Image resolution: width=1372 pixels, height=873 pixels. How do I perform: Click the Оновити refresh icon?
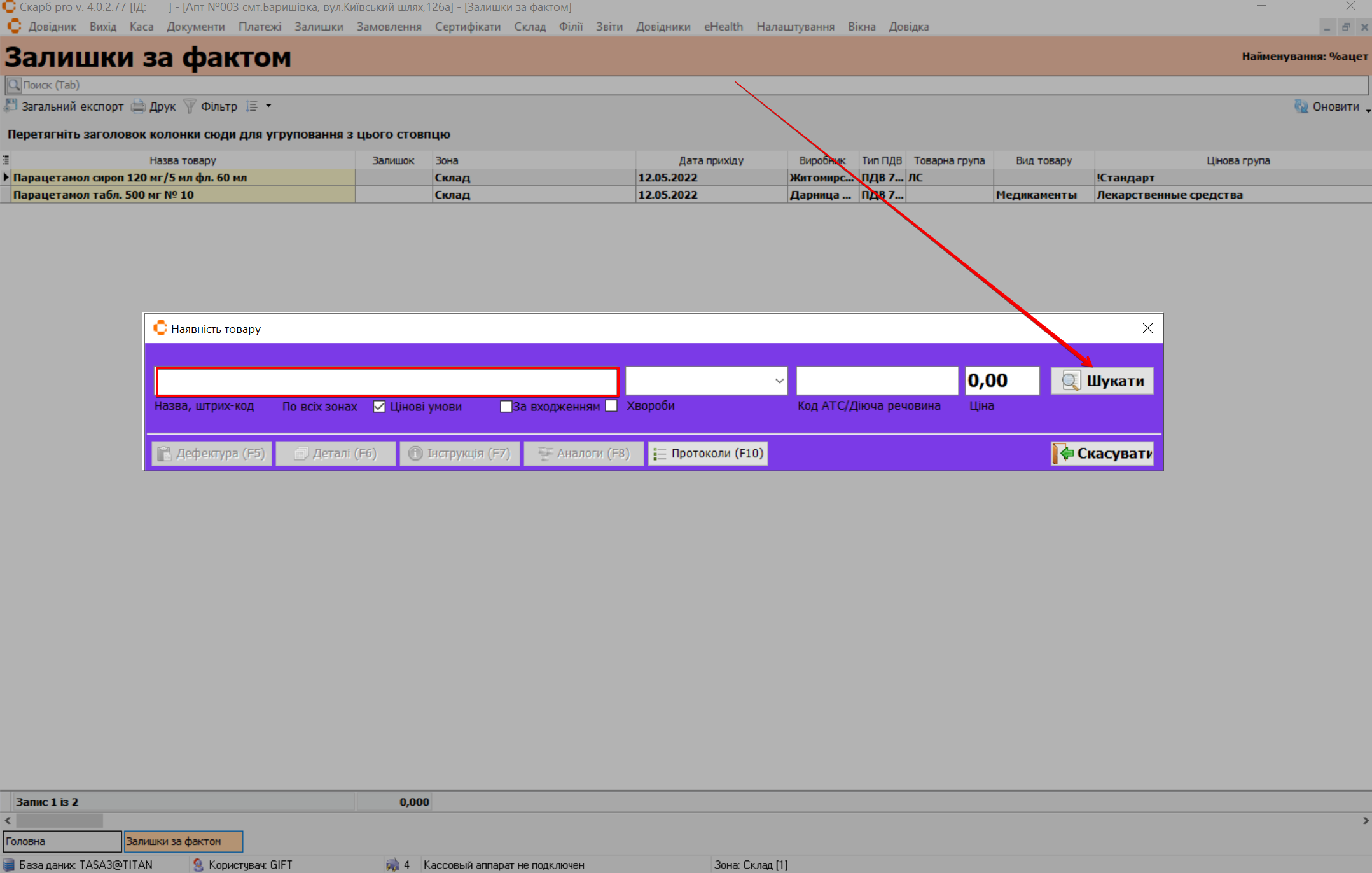tap(1301, 106)
